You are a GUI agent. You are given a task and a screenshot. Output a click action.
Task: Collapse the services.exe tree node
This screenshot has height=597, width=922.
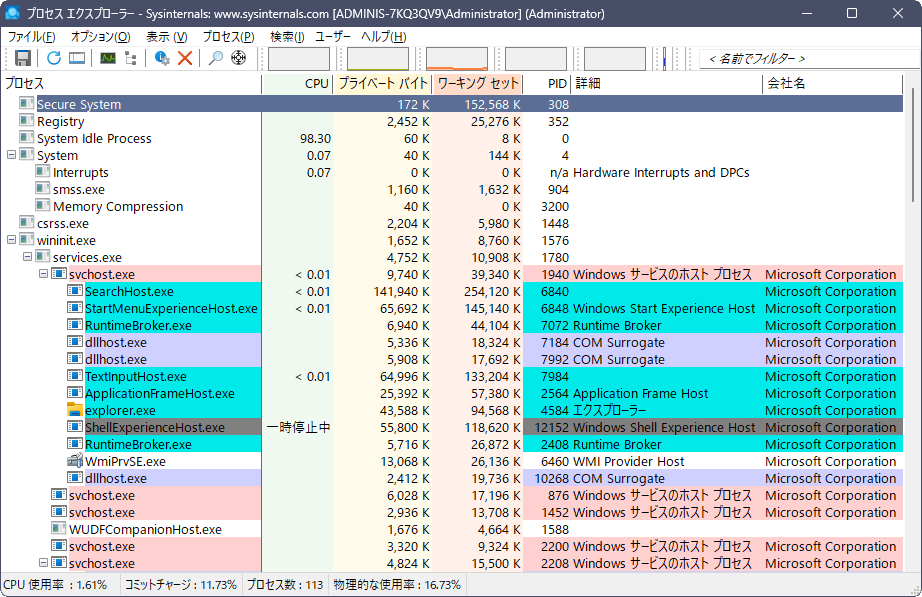tap(27, 257)
